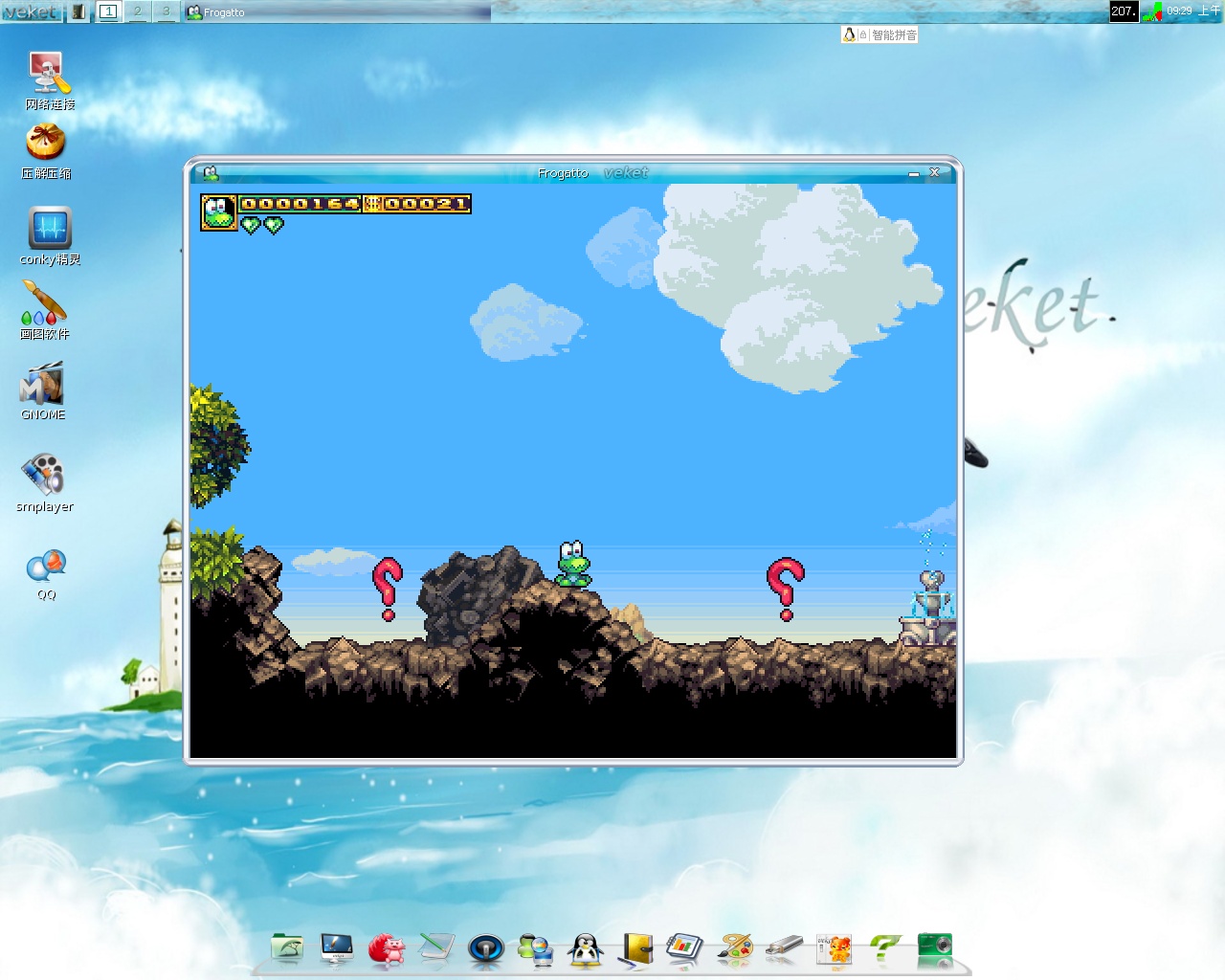
Task: Click the green frog character Frogatto
Action: tap(573, 564)
